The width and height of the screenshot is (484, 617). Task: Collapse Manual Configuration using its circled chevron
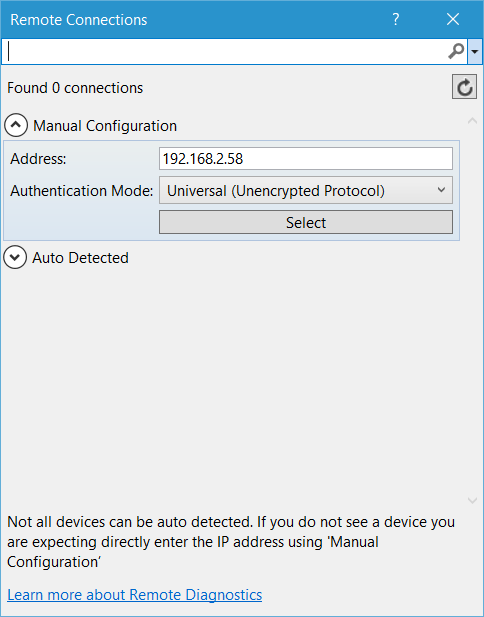pyautogui.click(x=16, y=125)
